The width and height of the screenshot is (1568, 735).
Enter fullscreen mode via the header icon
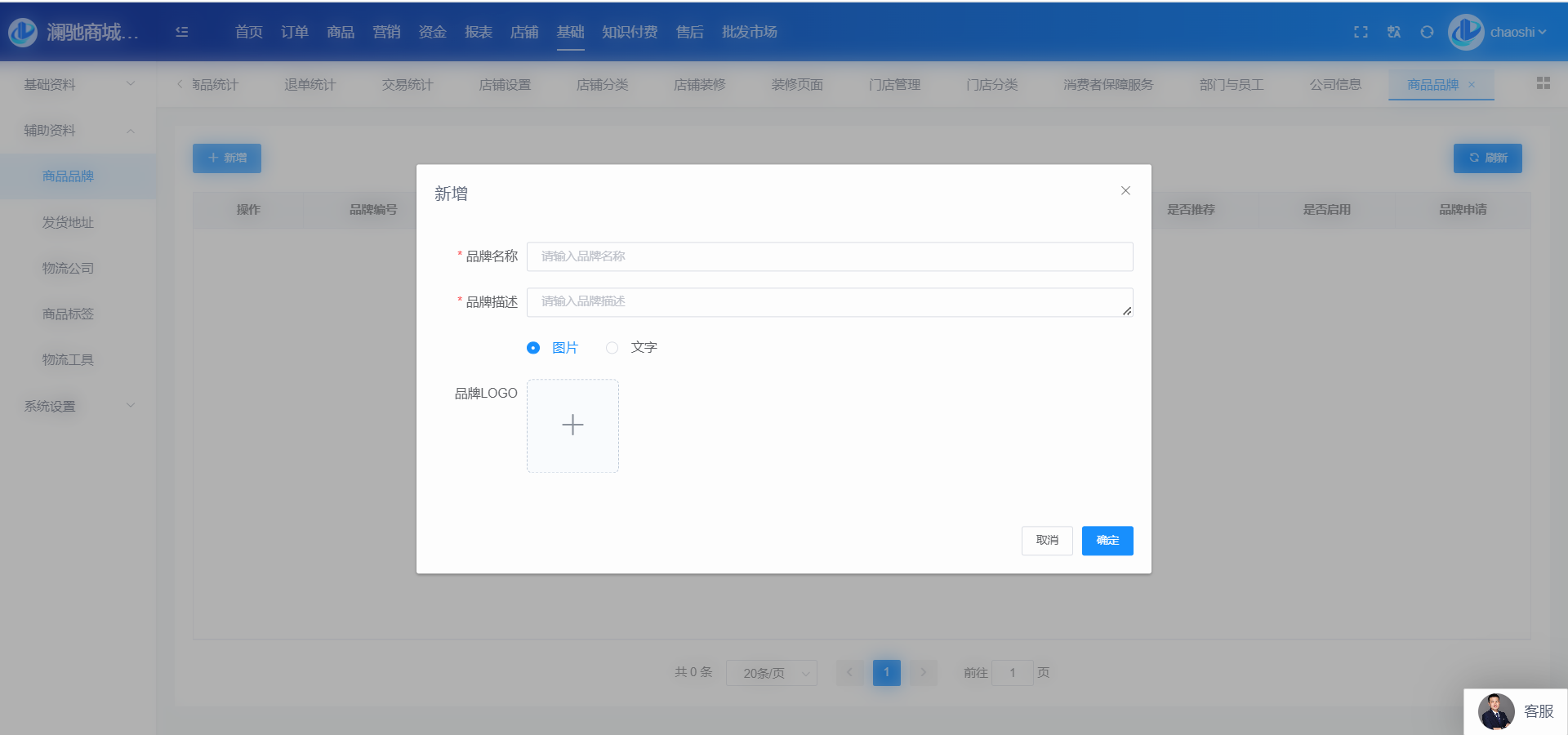click(x=1361, y=32)
